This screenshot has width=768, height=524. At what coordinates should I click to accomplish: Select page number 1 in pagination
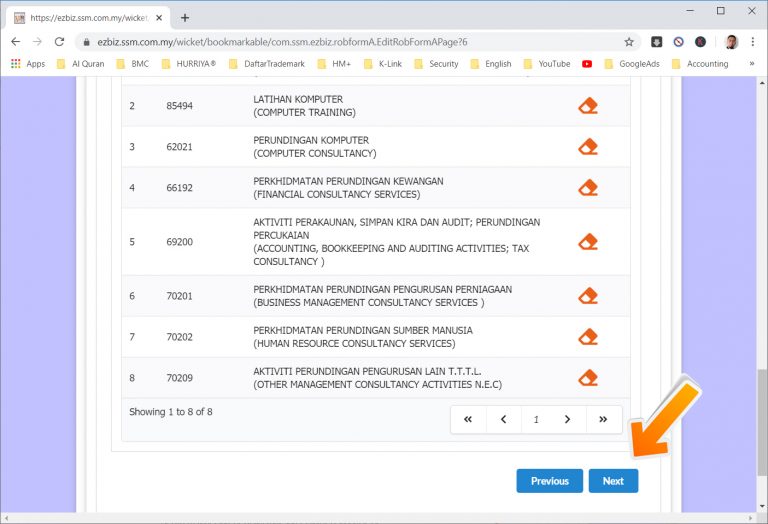pos(536,419)
